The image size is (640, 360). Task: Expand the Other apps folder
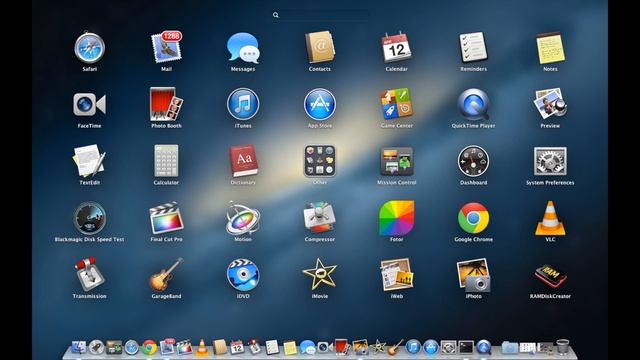click(320, 161)
